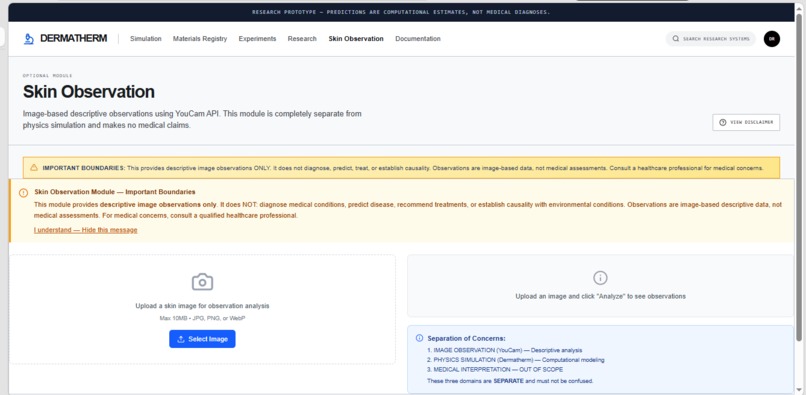Click the warning triangle icon in Important Boundaries banner

[x=34, y=168]
